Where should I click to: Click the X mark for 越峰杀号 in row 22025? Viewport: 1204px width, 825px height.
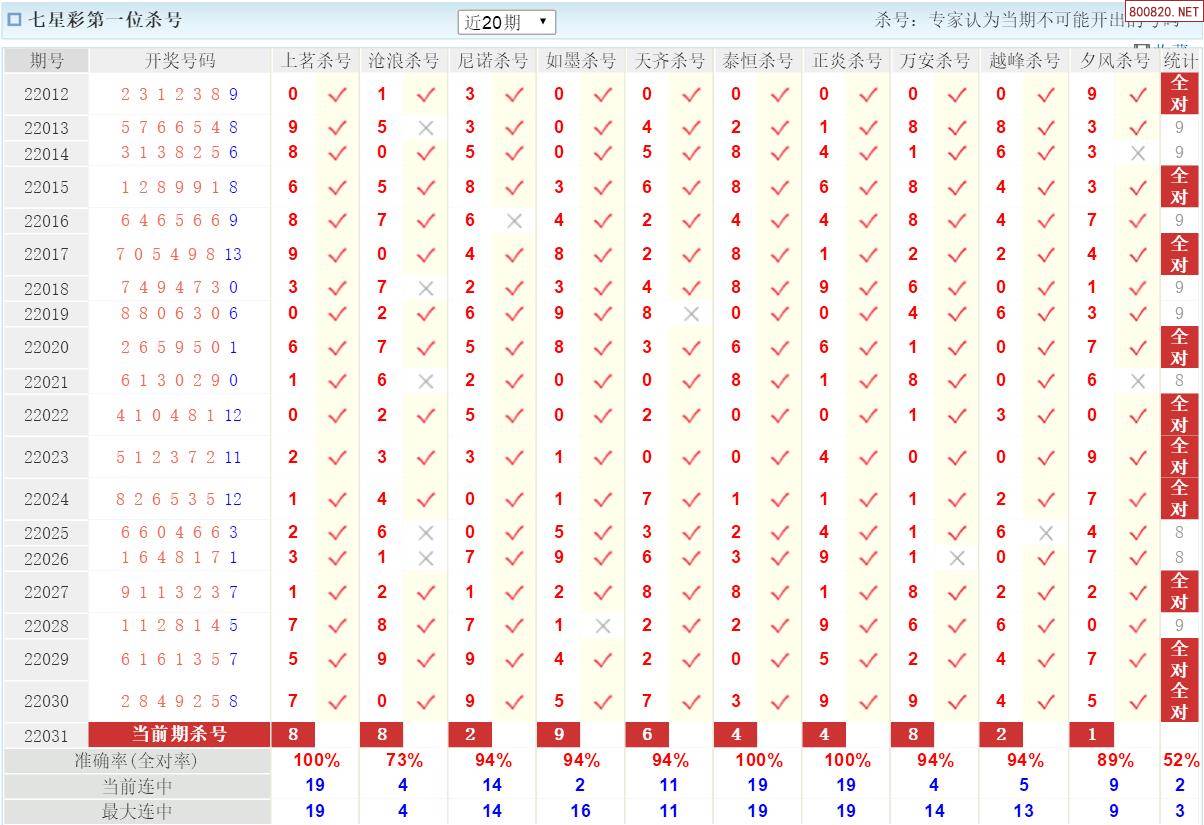click(x=1046, y=533)
